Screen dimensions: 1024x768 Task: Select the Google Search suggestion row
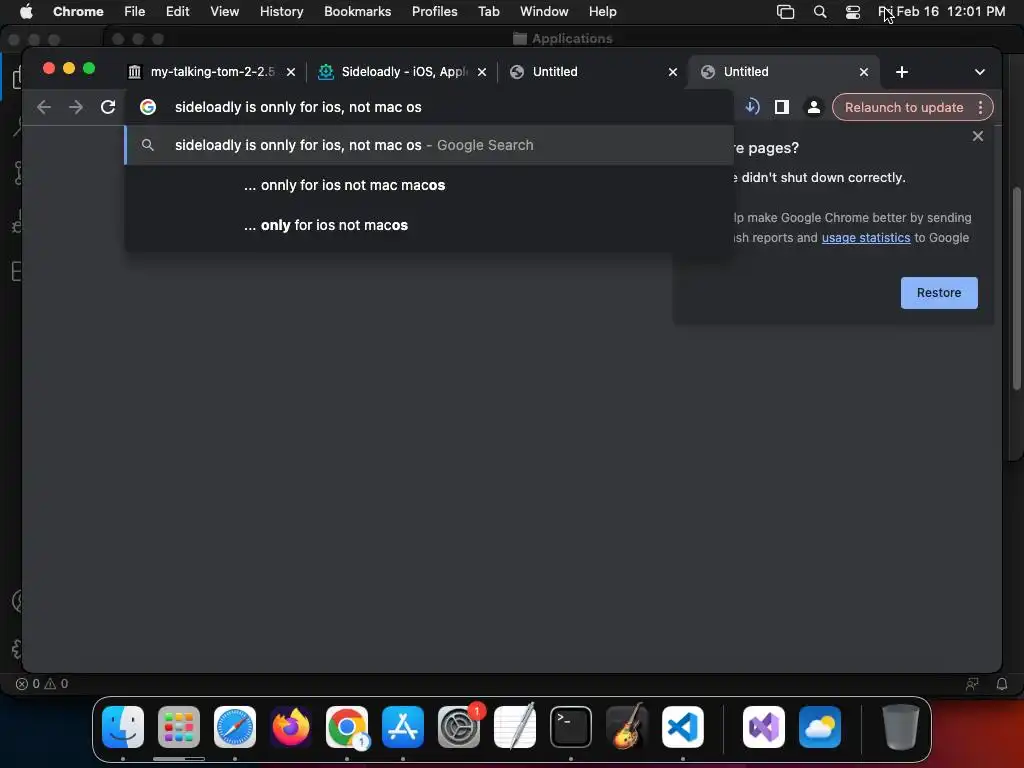point(429,145)
